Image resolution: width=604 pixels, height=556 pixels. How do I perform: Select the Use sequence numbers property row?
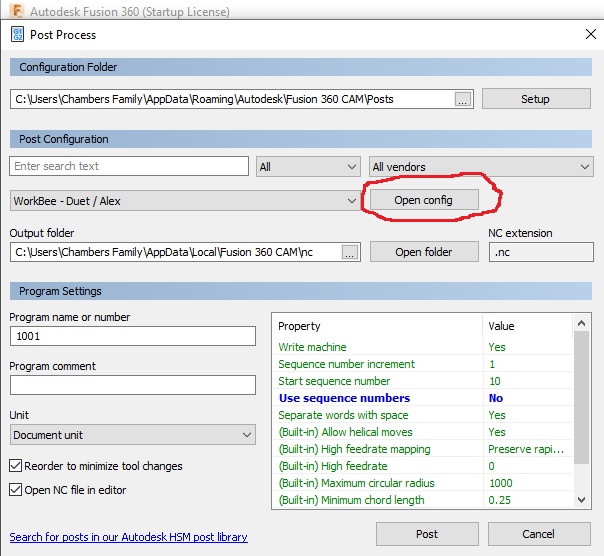pyautogui.click(x=380, y=398)
